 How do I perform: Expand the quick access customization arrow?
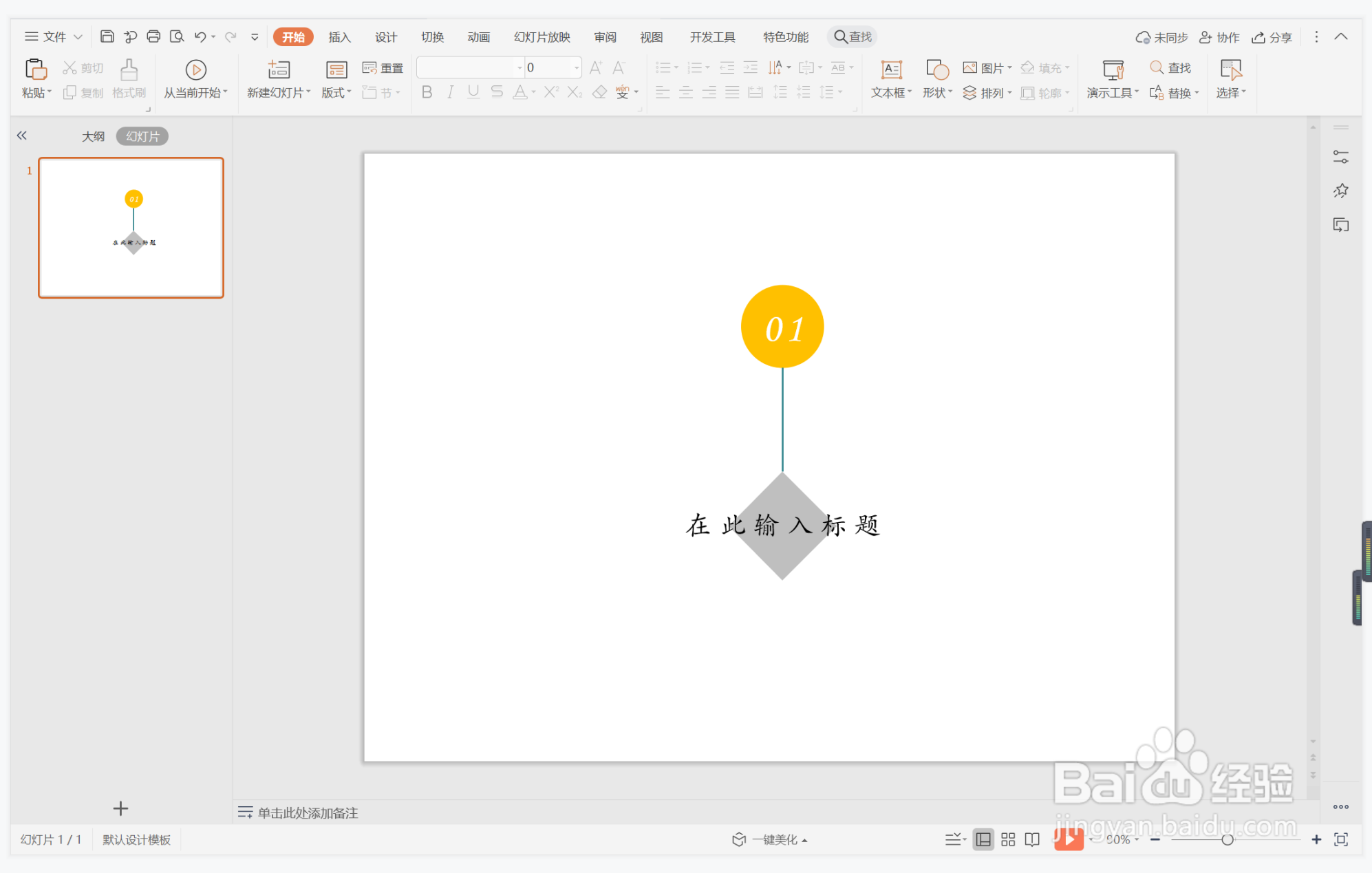point(255,36)
